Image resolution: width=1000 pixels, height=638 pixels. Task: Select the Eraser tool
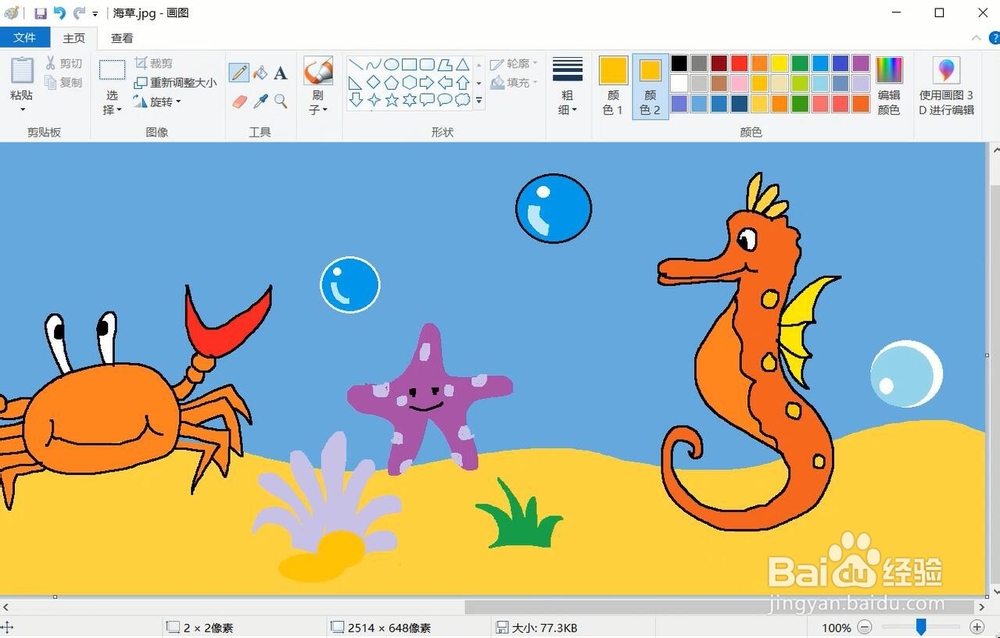point(239,101)
